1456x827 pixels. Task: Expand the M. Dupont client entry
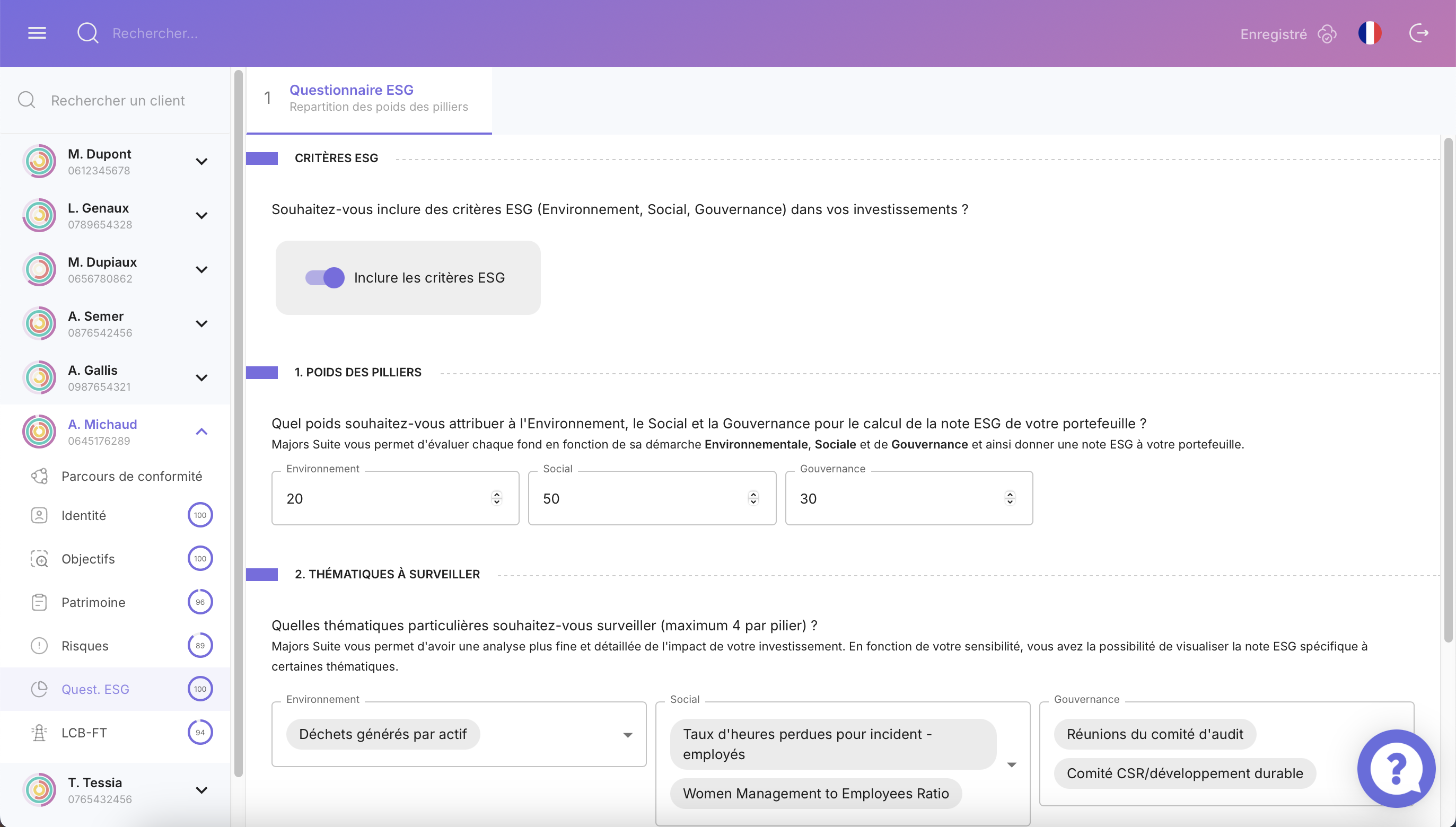click(x=201, y=161)
